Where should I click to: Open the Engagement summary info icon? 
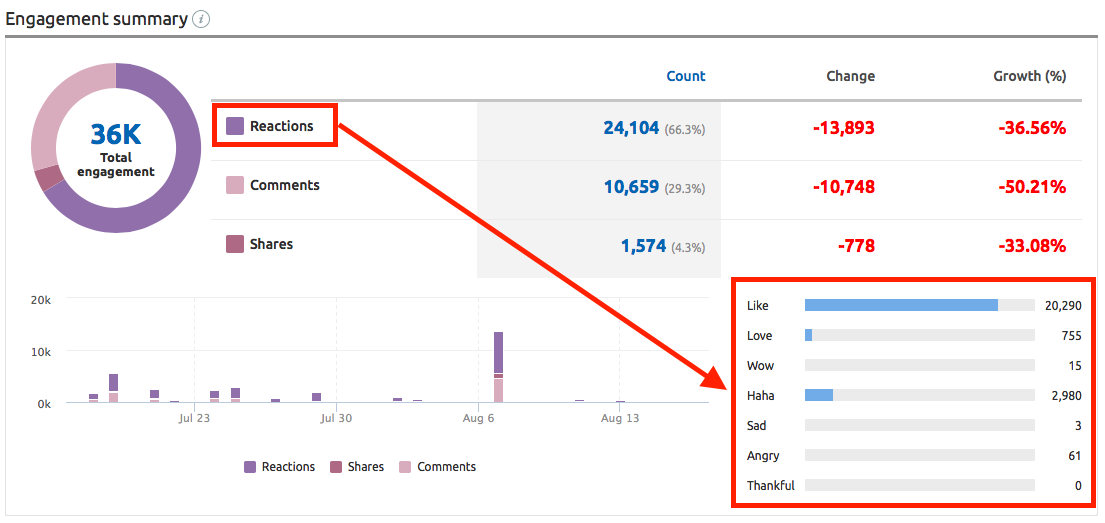[x=202, y=20]
